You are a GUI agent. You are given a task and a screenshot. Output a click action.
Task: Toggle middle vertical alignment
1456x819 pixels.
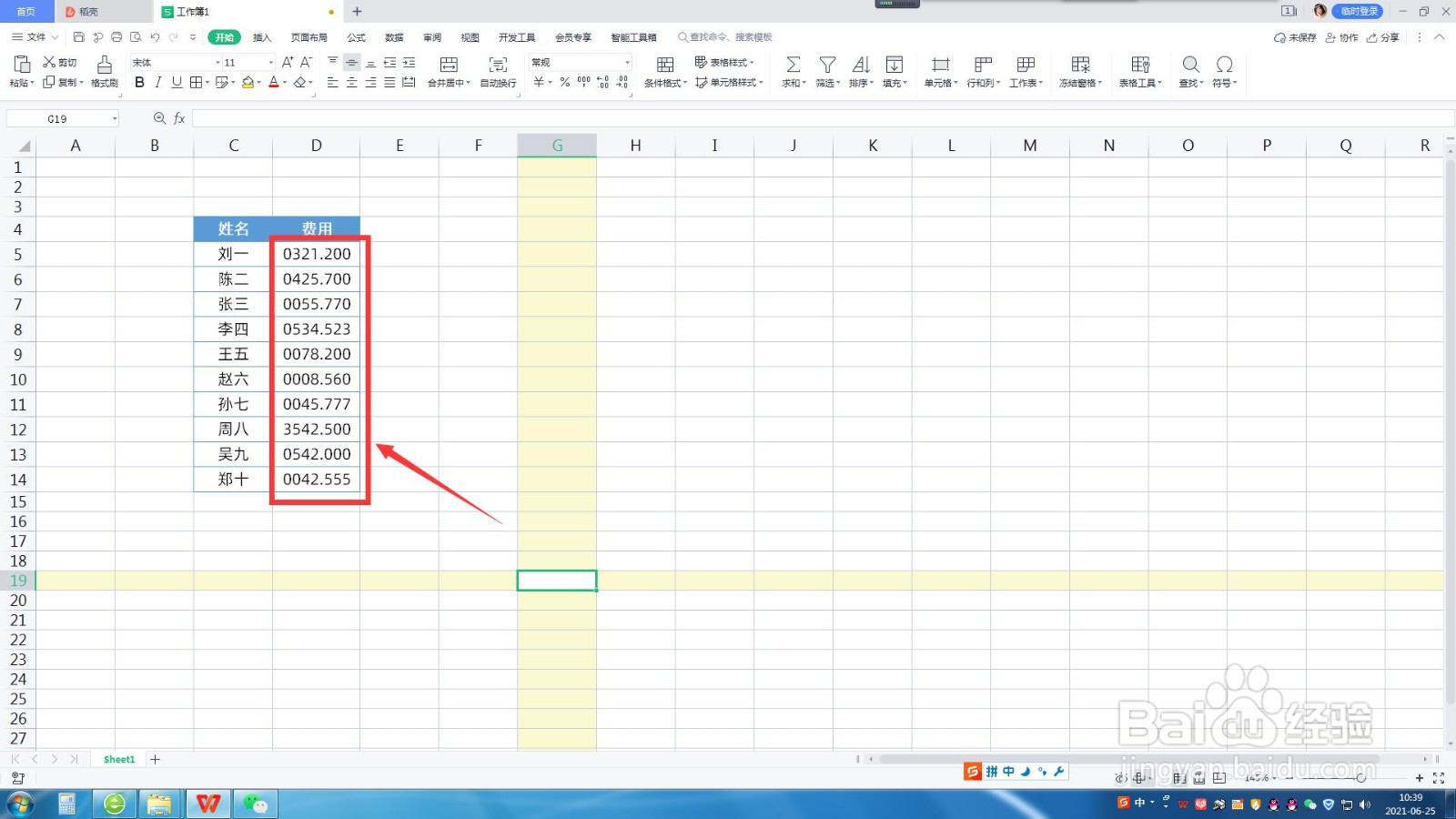click(x=351, y=62)
